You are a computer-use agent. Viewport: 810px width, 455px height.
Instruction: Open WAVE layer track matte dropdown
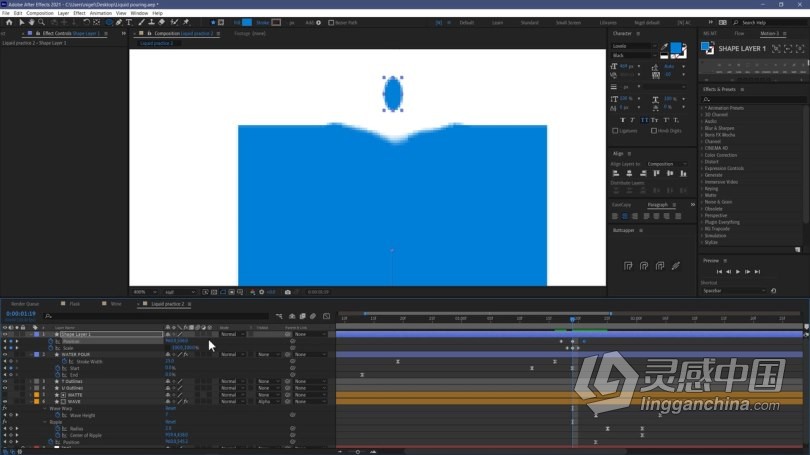click(x=267, y=401)
